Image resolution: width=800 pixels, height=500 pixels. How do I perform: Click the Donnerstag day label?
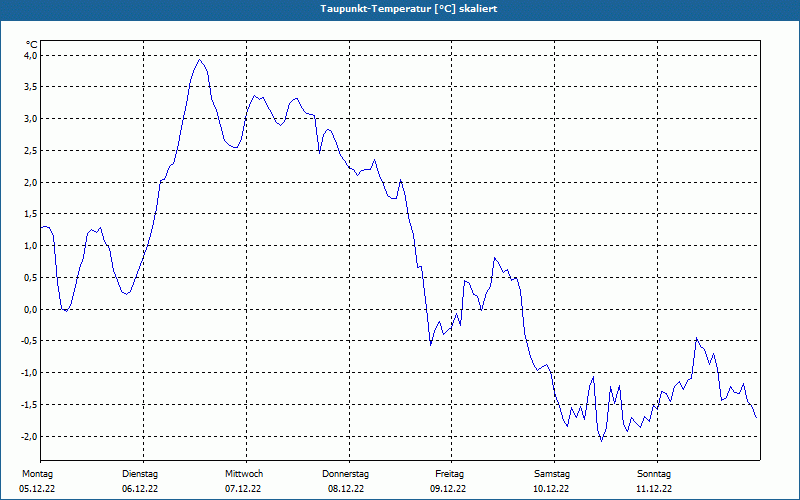345,474
